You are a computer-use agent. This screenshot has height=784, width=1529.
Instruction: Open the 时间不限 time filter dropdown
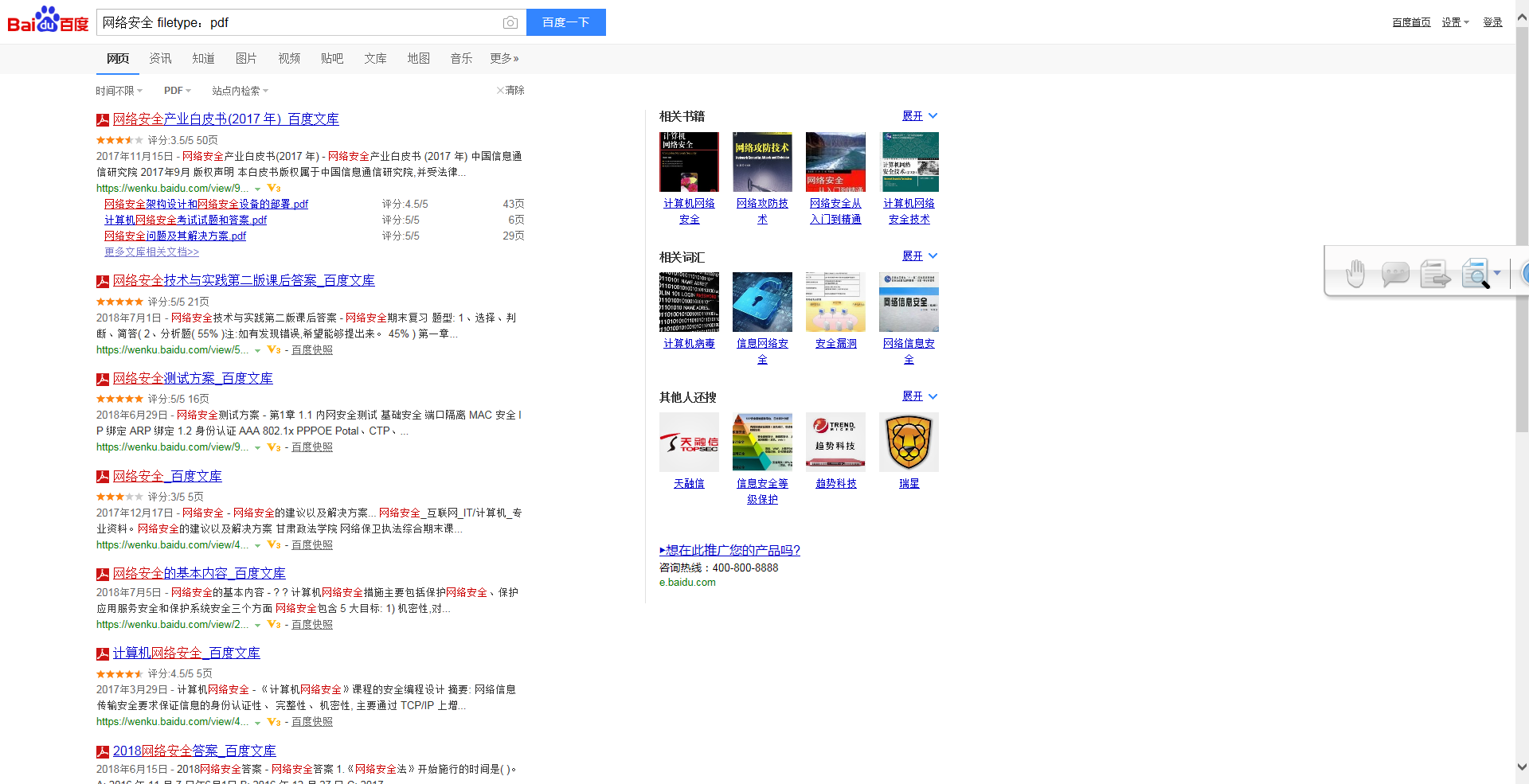[x=119, y=91]
